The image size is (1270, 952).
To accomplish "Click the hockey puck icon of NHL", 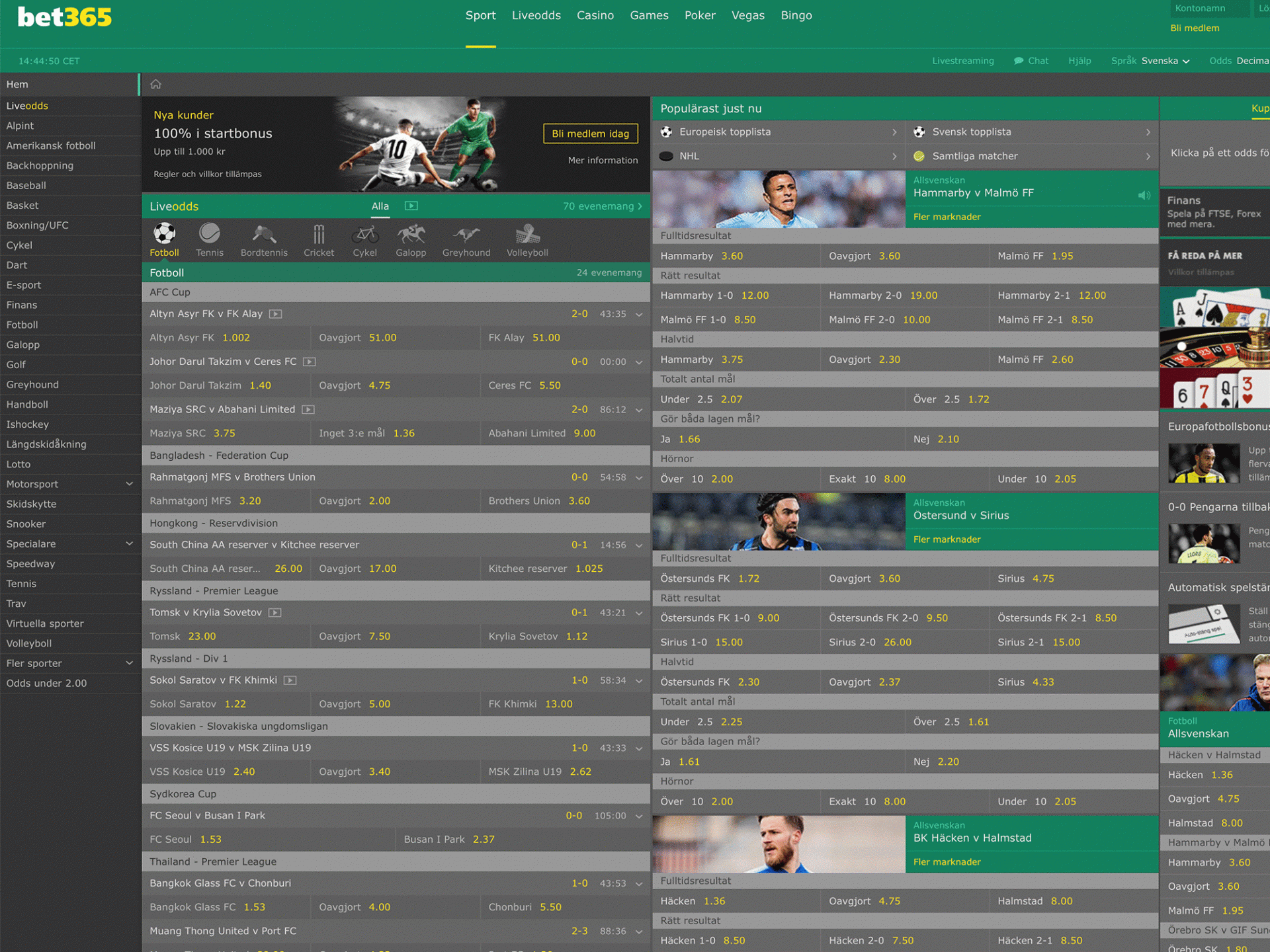I will (x=666, y=157).
